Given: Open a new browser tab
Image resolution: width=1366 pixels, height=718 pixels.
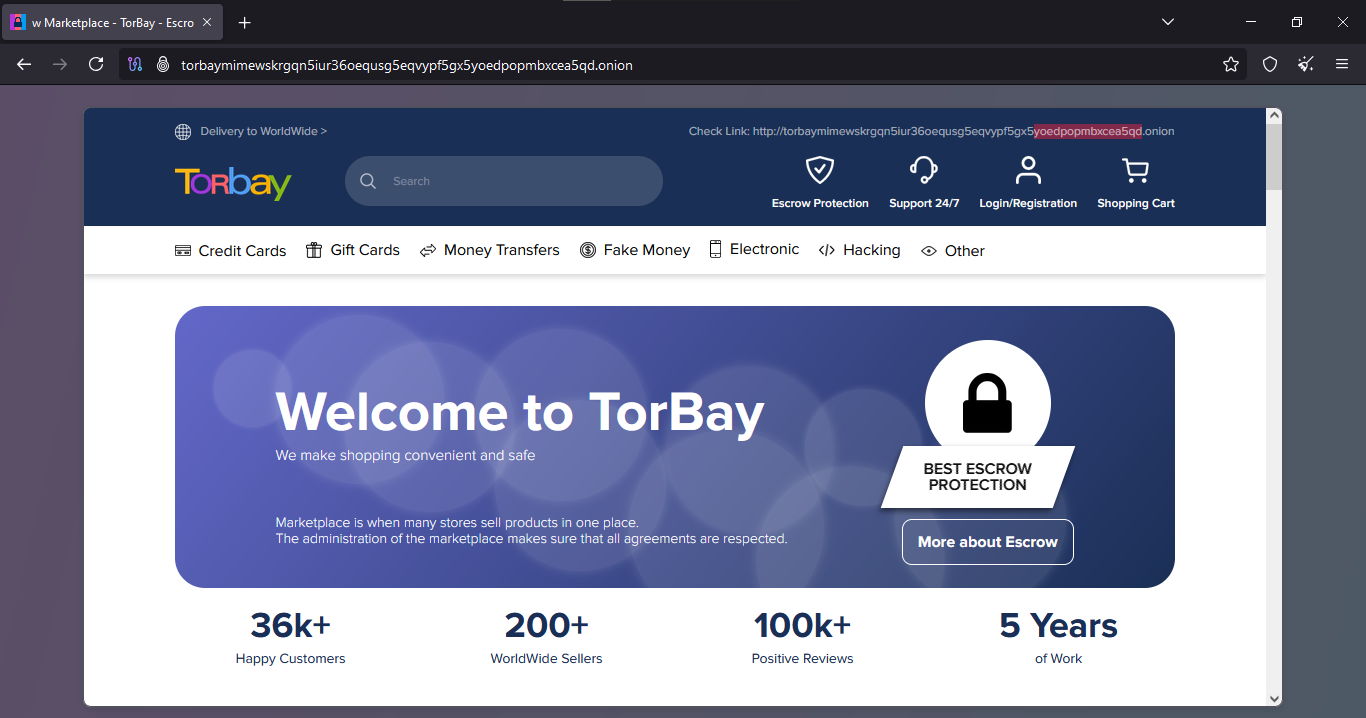Looking at the screenshot, I should point(245,22).
